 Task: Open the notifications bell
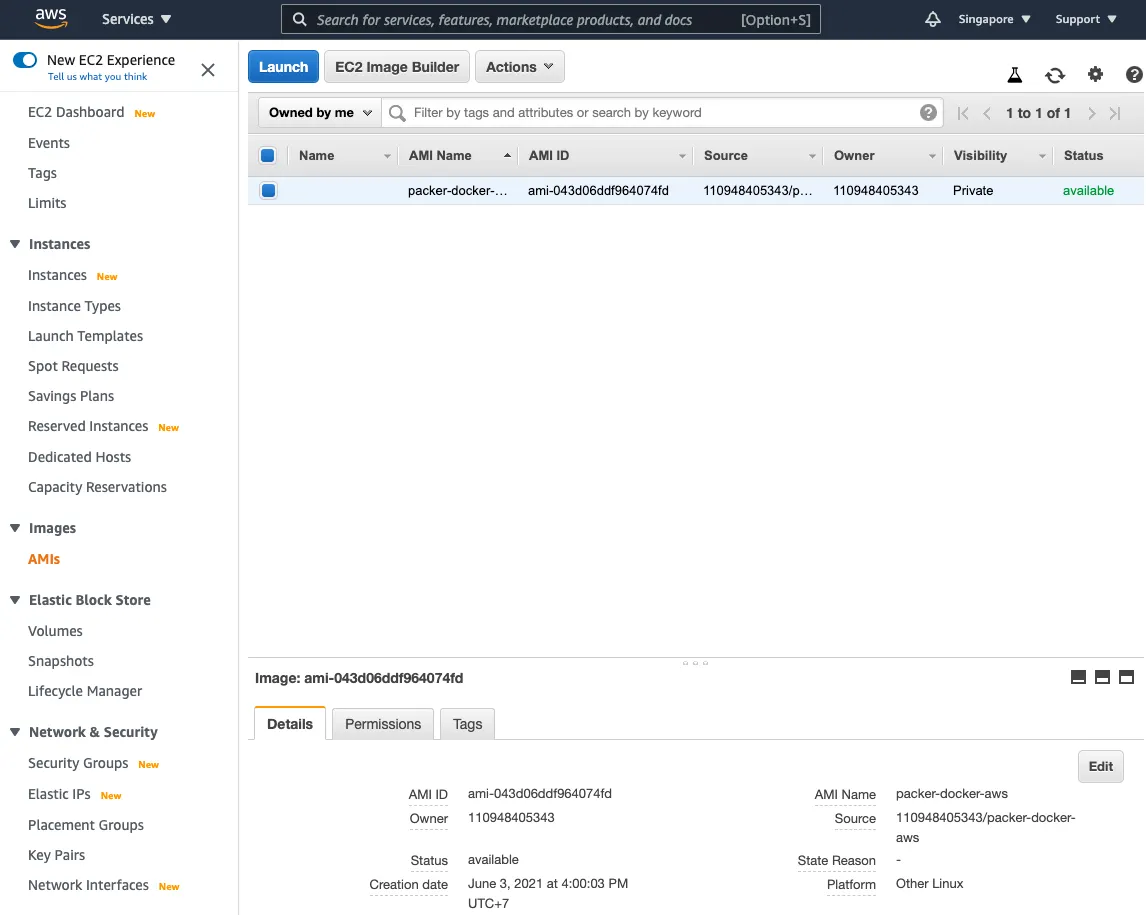933,19
